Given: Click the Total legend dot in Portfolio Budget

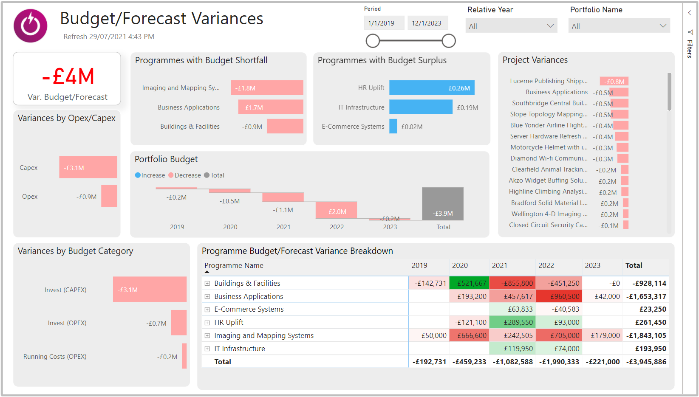Looking at the screenshot, I should click(x=206, y=176).
